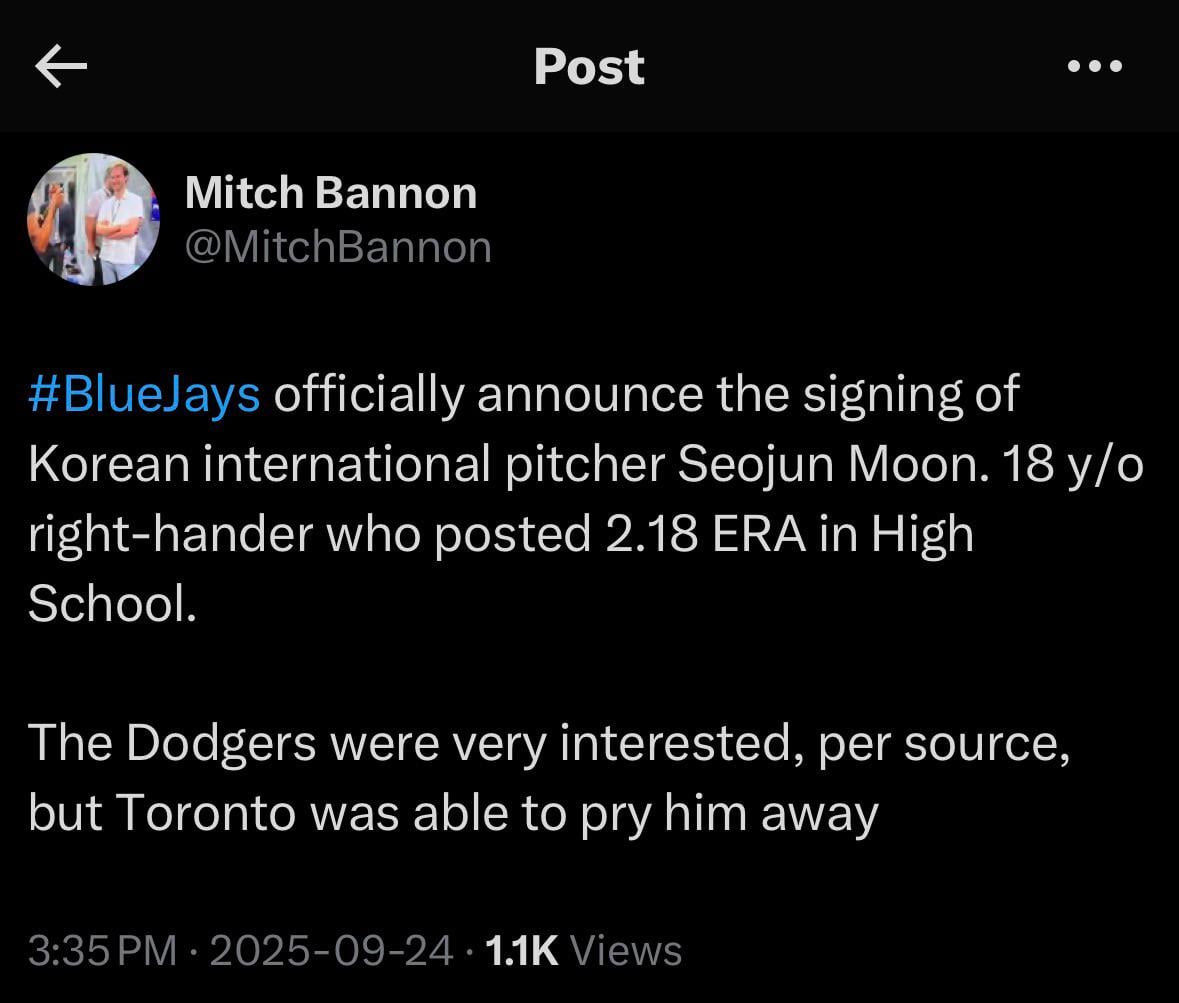The image size is (1179, 1003).
Task: Open search results for BlueJays hashtag
Action: 144,393
